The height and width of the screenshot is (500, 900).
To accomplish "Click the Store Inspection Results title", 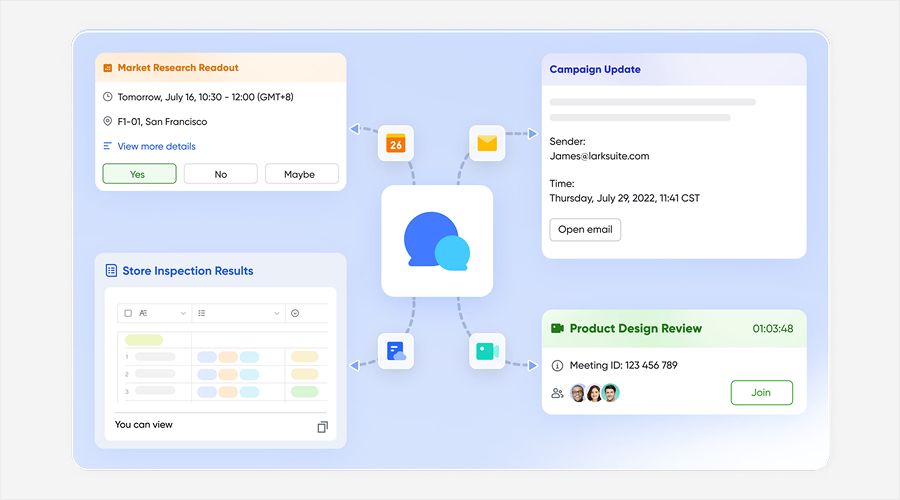I will click(x=188, y=271).
